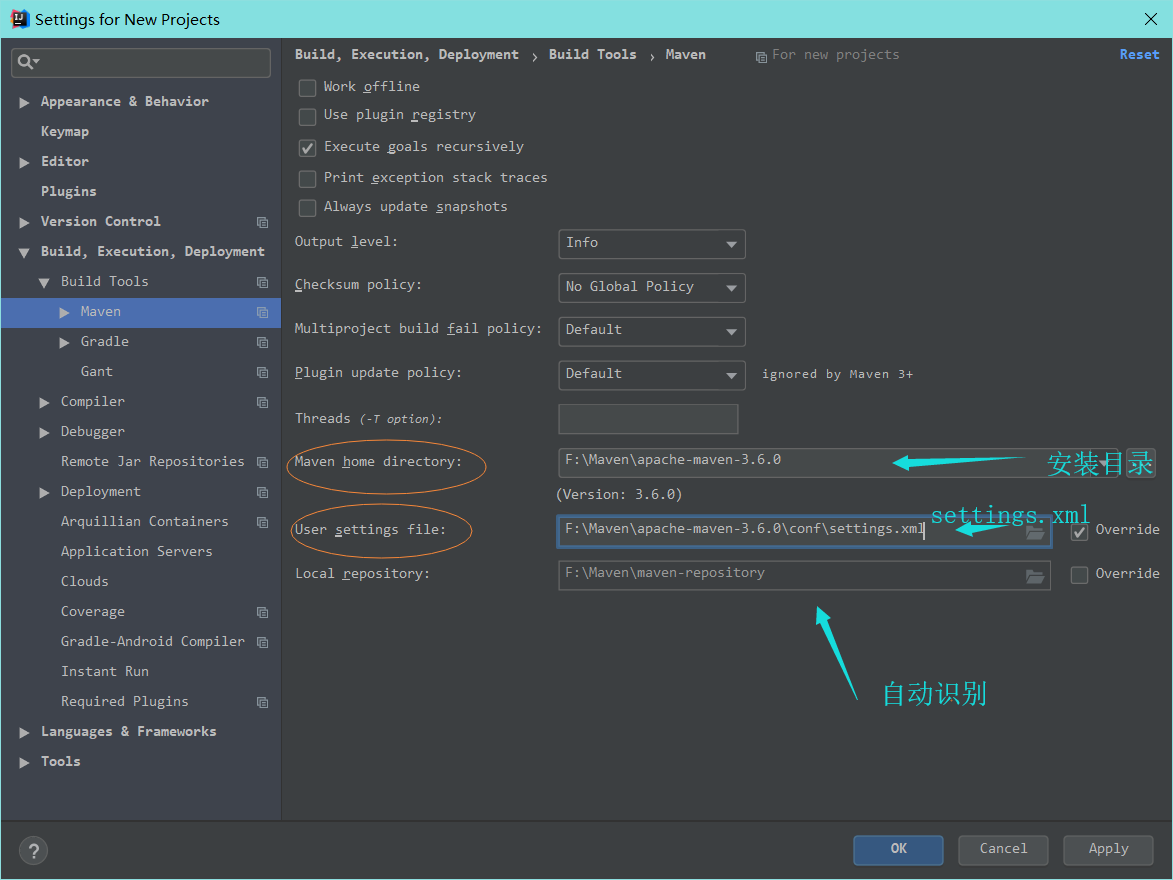Collapse the Build Tools node arrow
Screen dimensions: 1173x880
(44, 282)
